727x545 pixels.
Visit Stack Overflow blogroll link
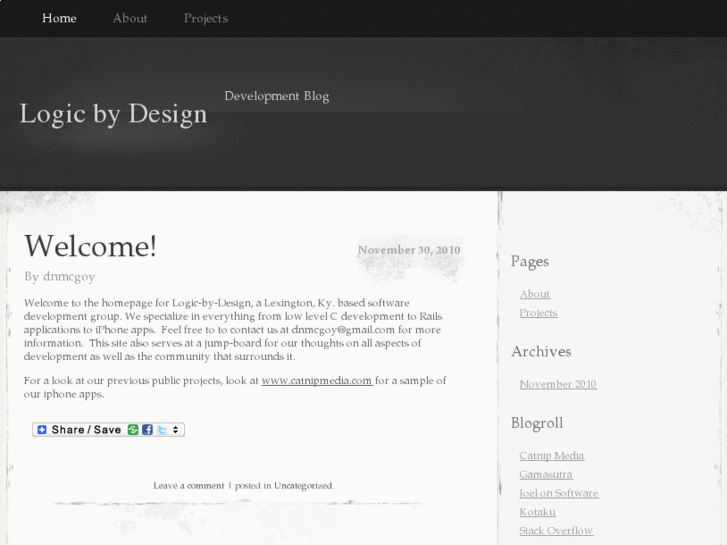point(556,531)
